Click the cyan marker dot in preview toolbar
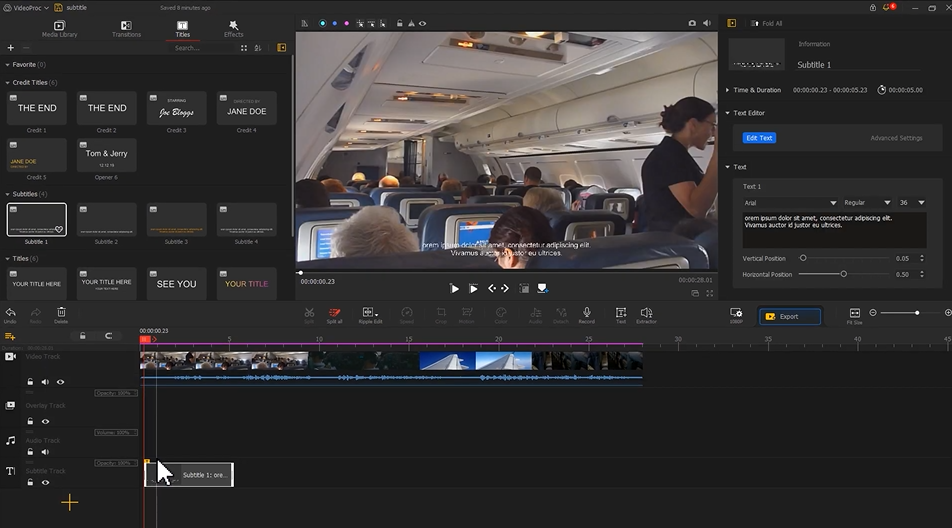 pos(322,24)
